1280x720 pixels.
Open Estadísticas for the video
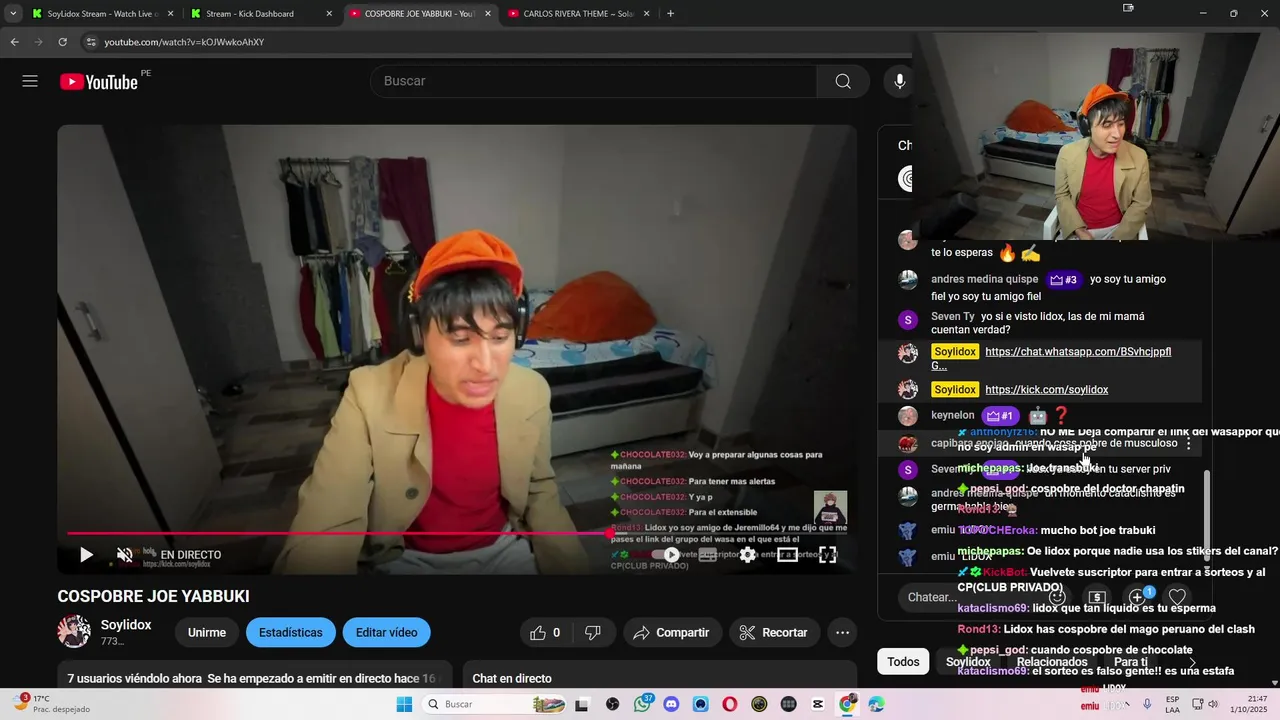pos(290,633)
